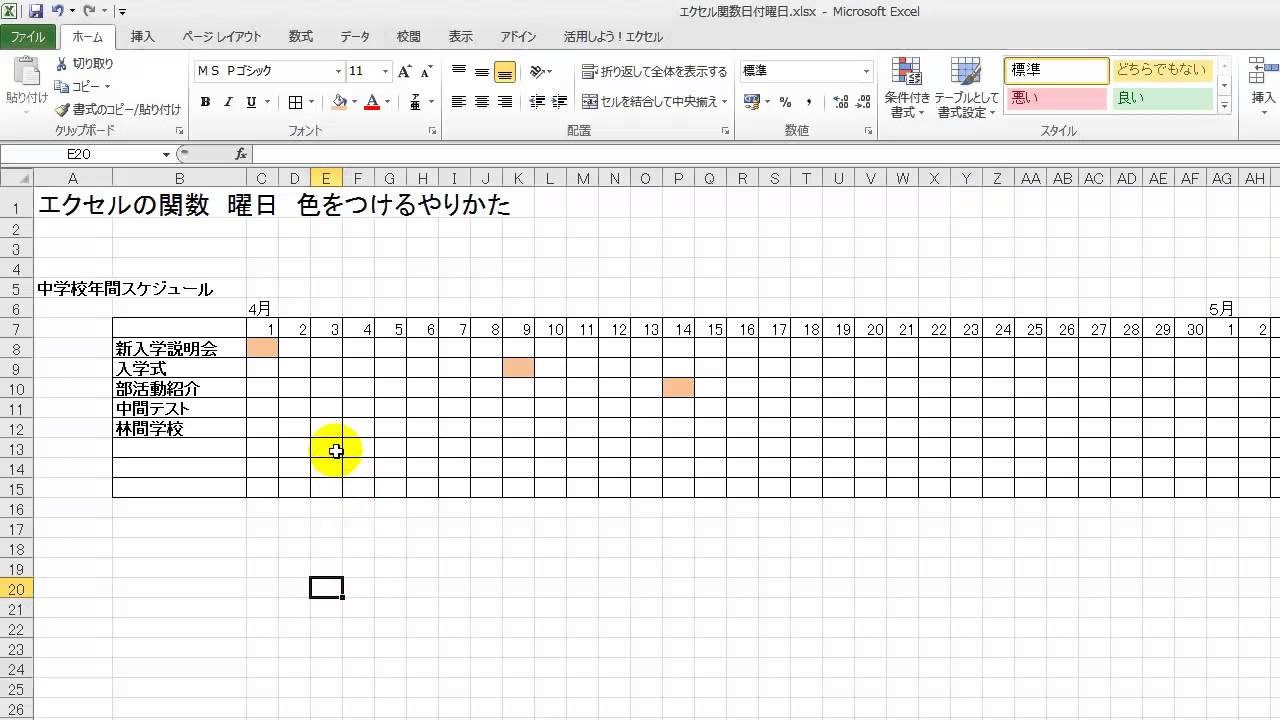This screenshot has width=1280, height=720.
Task: Center text horizontally
Action: [482, 102]
